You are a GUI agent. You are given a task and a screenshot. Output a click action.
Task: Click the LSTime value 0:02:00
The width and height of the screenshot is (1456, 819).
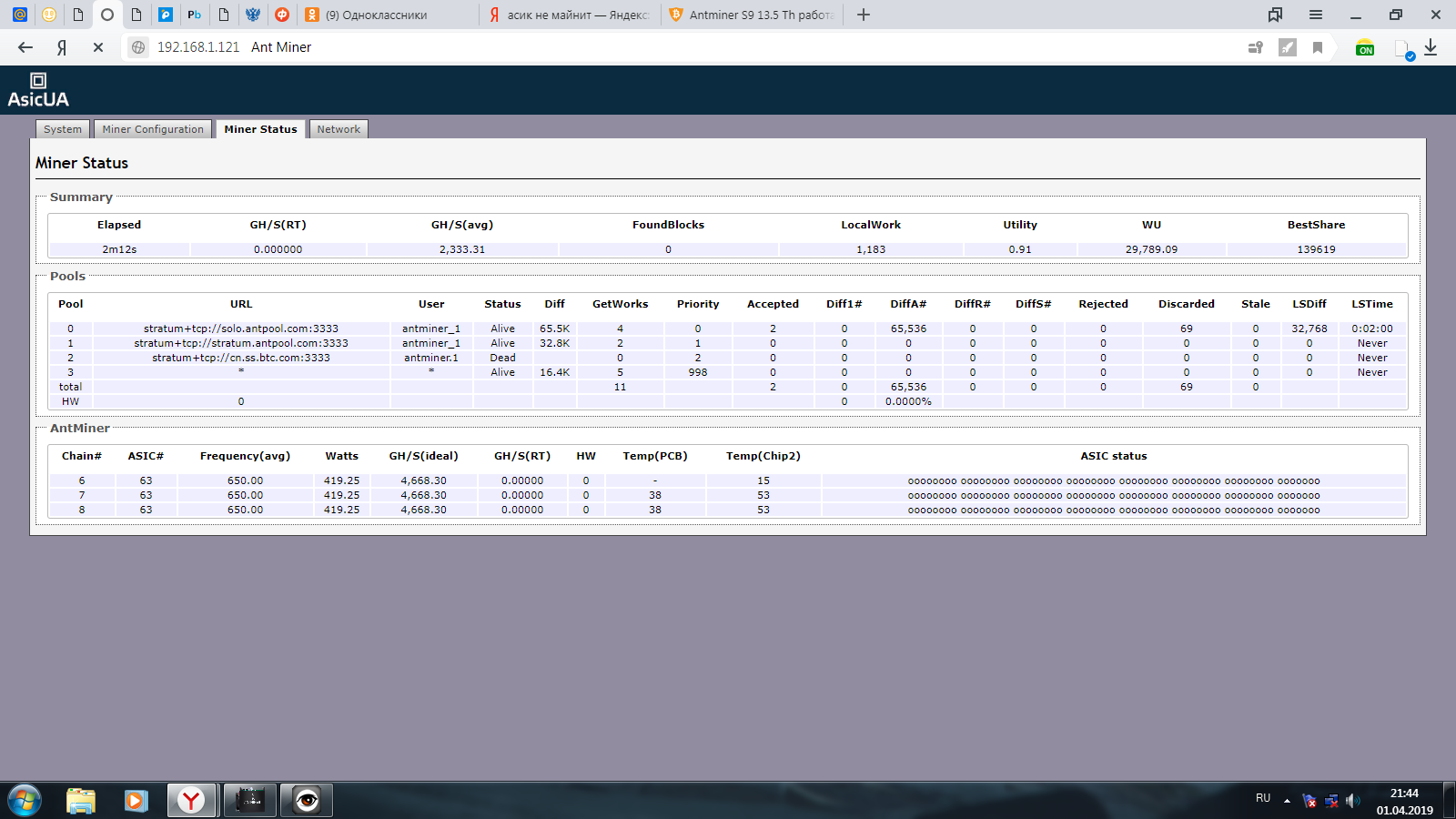click(1372, 329)
